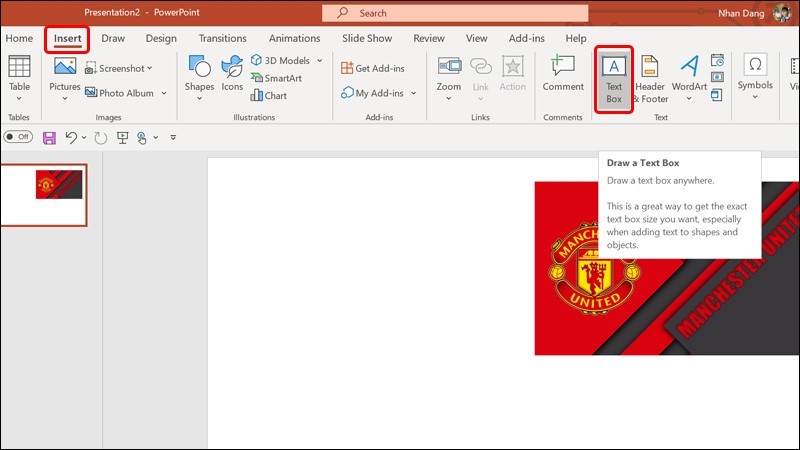
Task: Insert a Chart
Action: click(x=268, y=95)
